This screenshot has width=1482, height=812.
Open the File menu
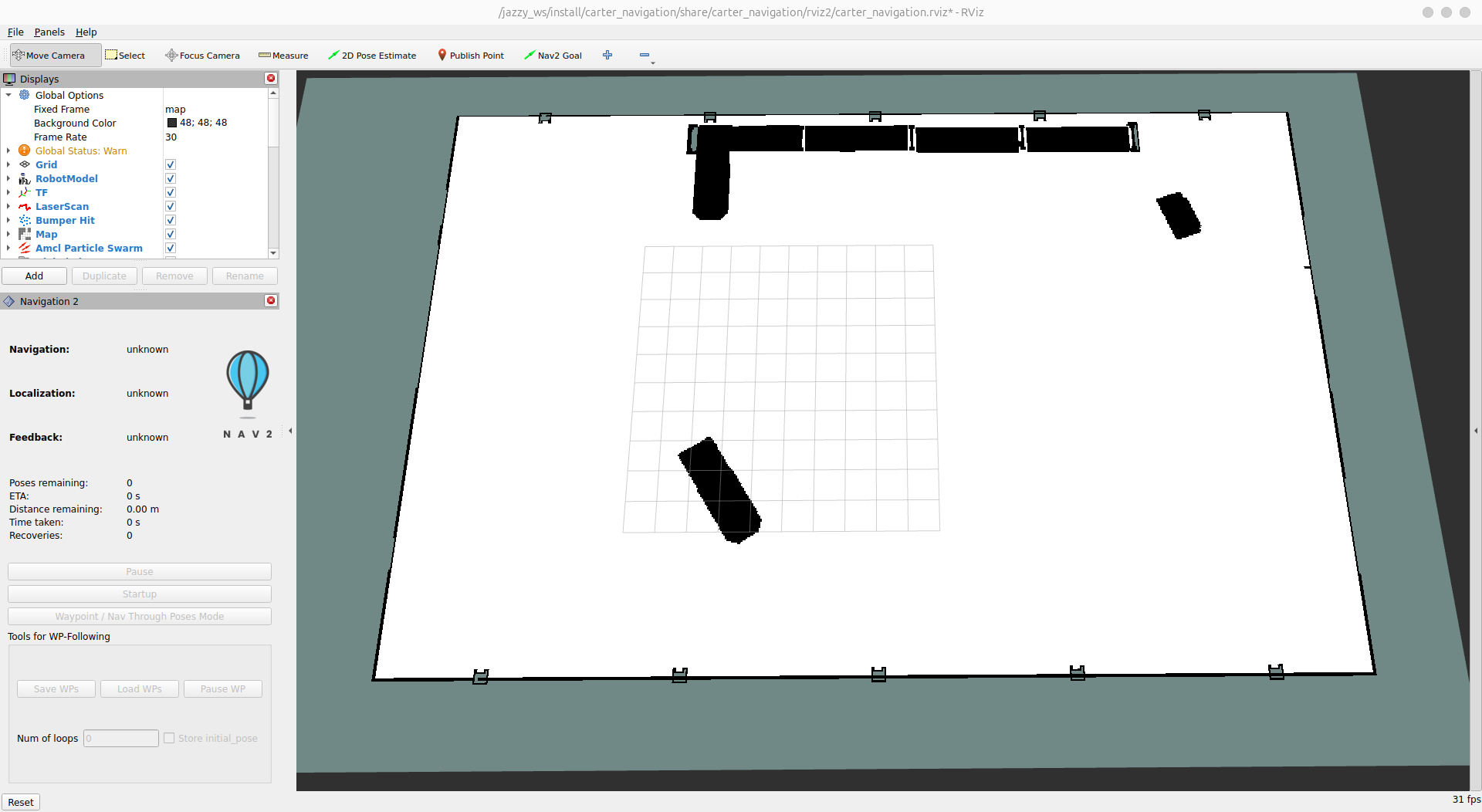(15, 32)
